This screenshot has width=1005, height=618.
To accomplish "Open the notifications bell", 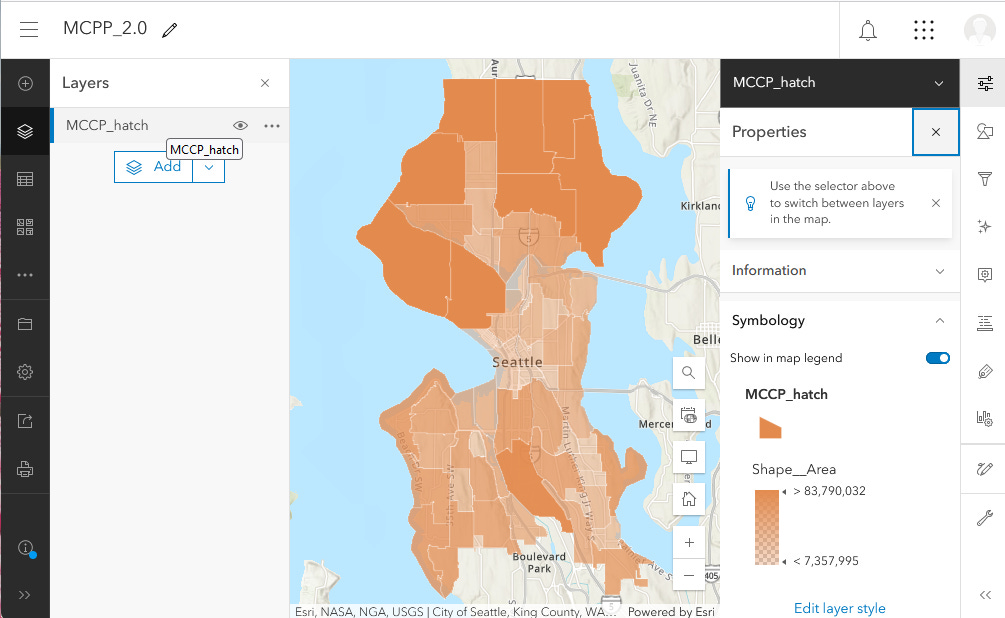I will [867, 30].
